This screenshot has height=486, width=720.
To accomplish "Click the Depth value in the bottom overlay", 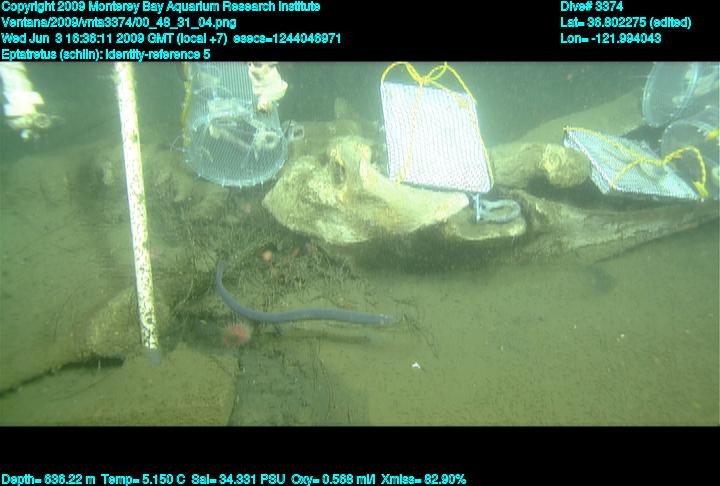I will (44, 479).
